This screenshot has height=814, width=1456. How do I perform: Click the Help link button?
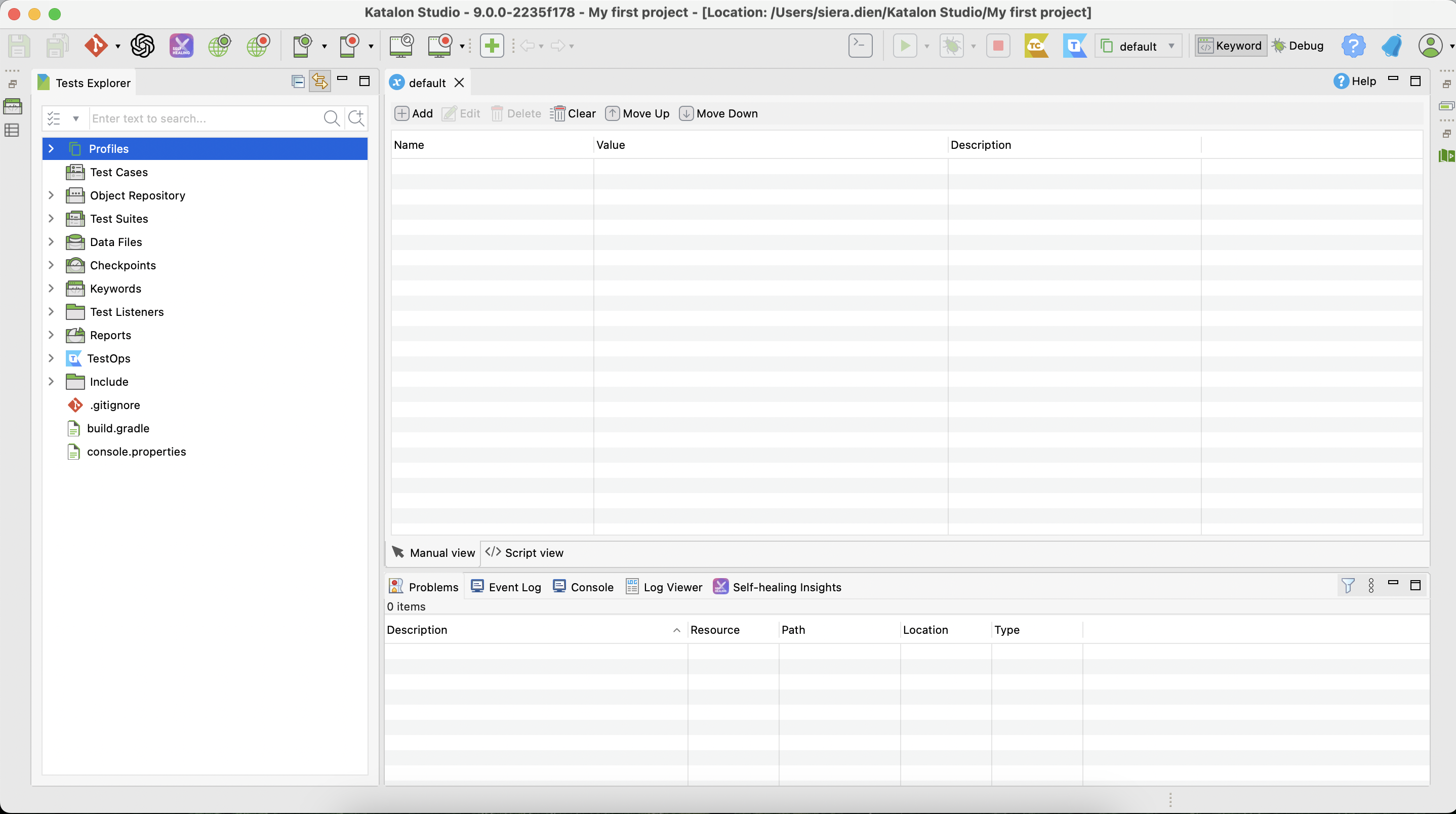point(1355,81)
